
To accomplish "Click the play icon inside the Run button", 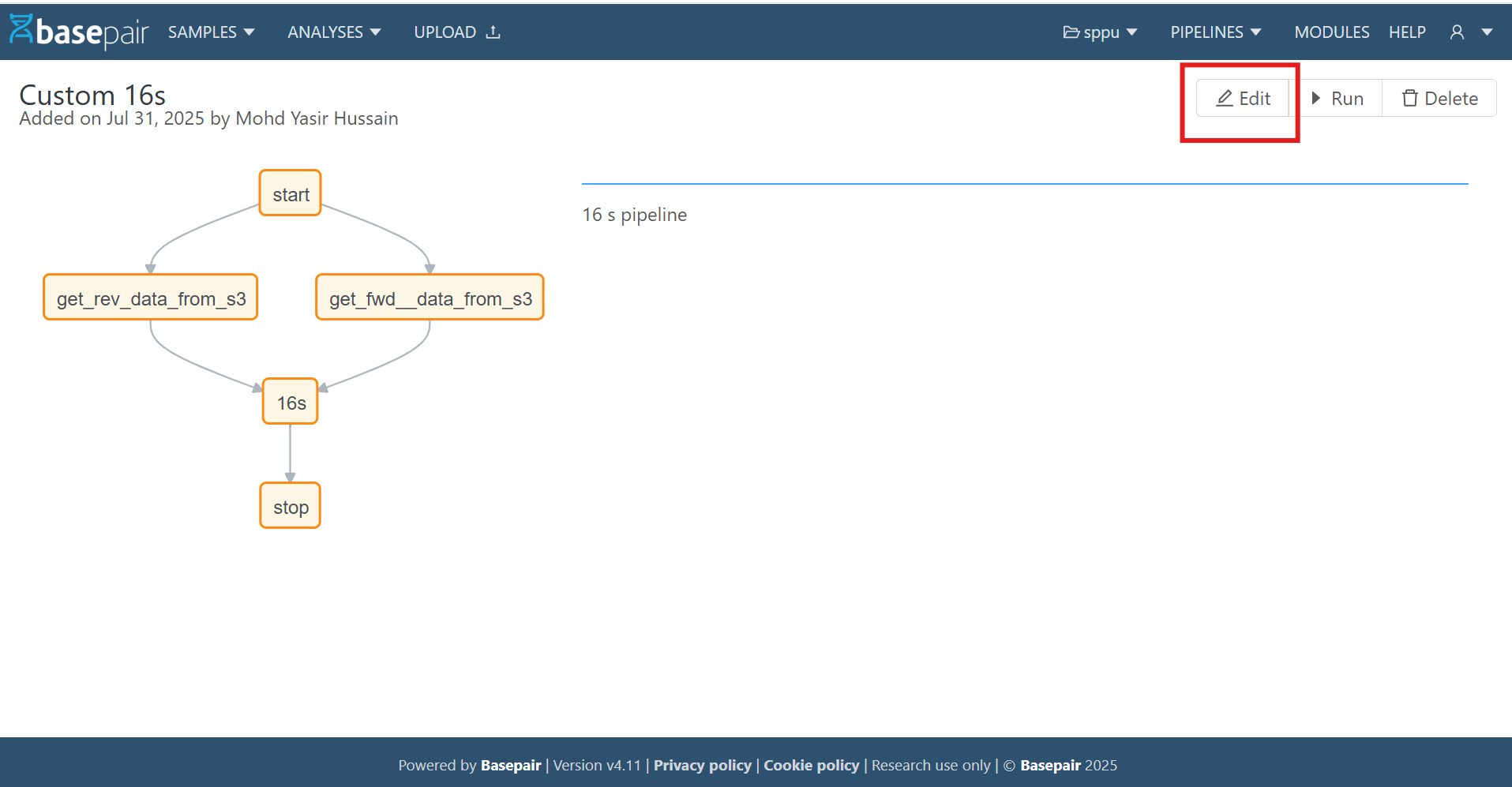I will pyautogui.click(x=1315, y=98).
